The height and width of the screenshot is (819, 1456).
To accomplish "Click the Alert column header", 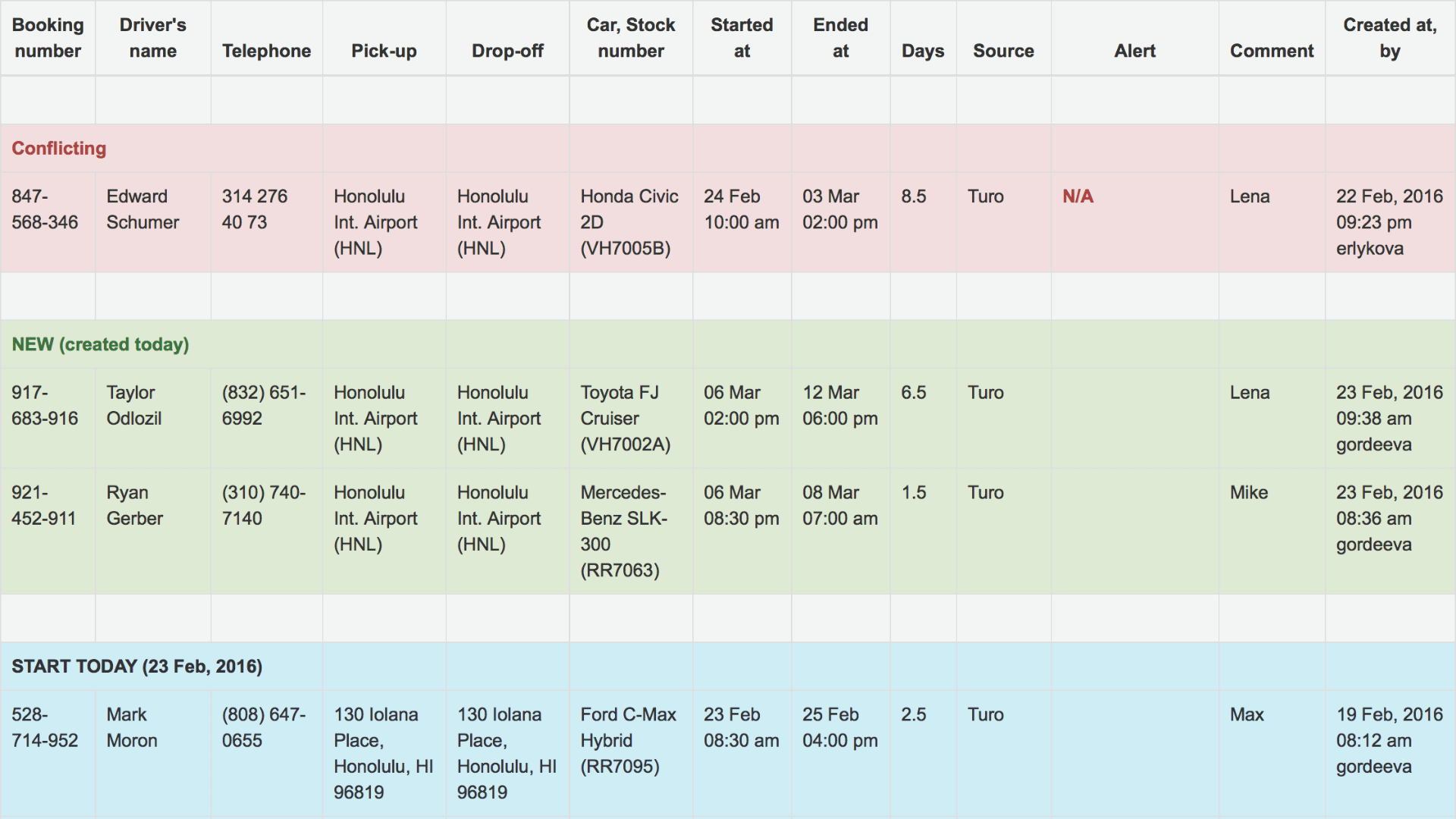I will 1134,51.
